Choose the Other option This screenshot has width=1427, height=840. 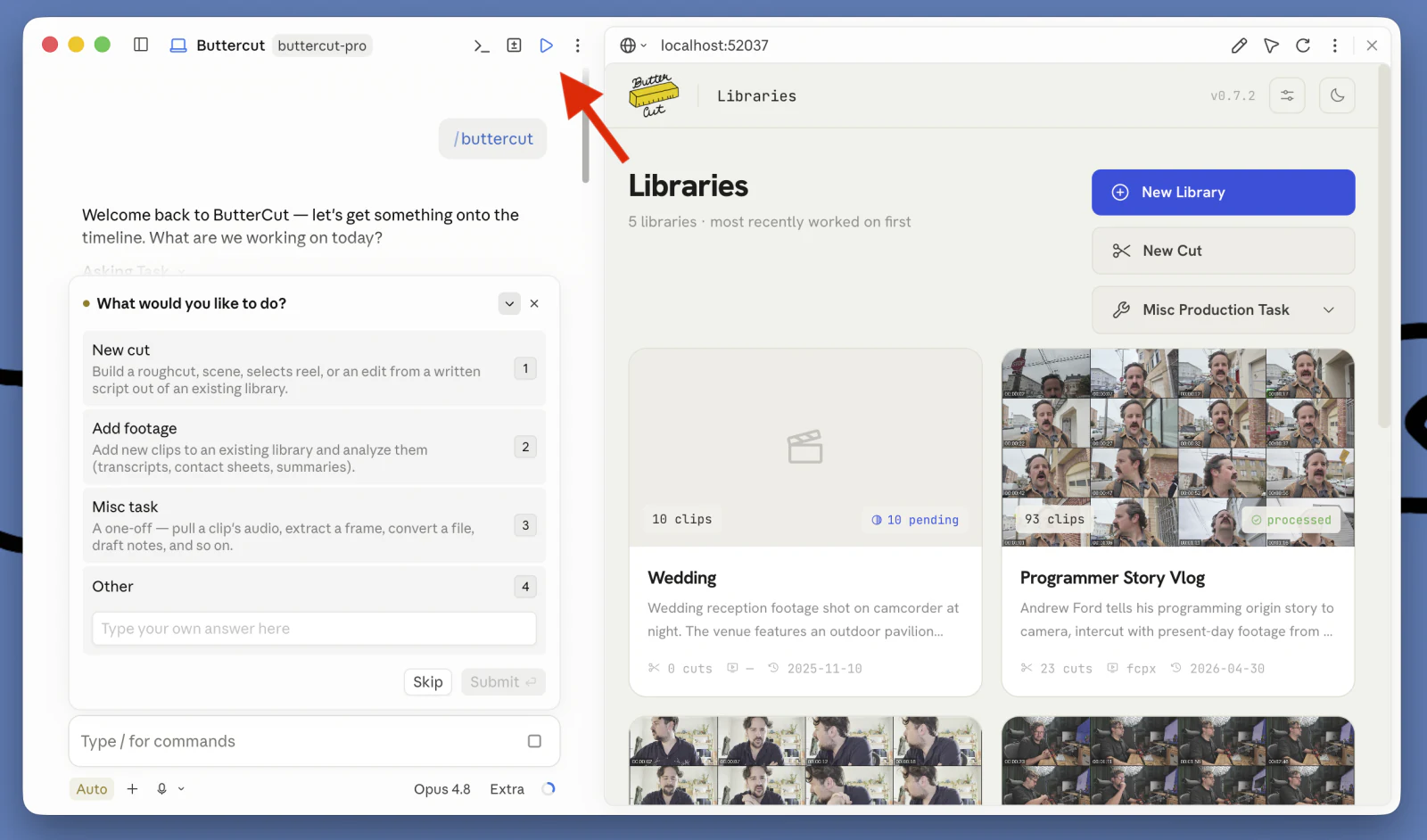[314, 586]
